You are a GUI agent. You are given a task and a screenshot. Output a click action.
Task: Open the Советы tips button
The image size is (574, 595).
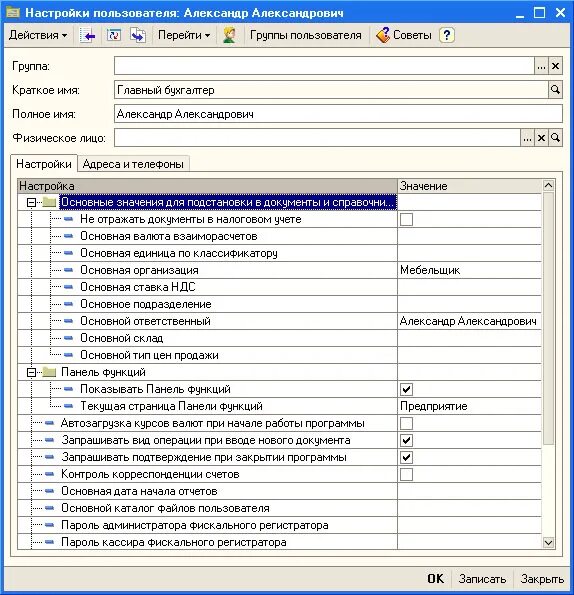(404, 35)
